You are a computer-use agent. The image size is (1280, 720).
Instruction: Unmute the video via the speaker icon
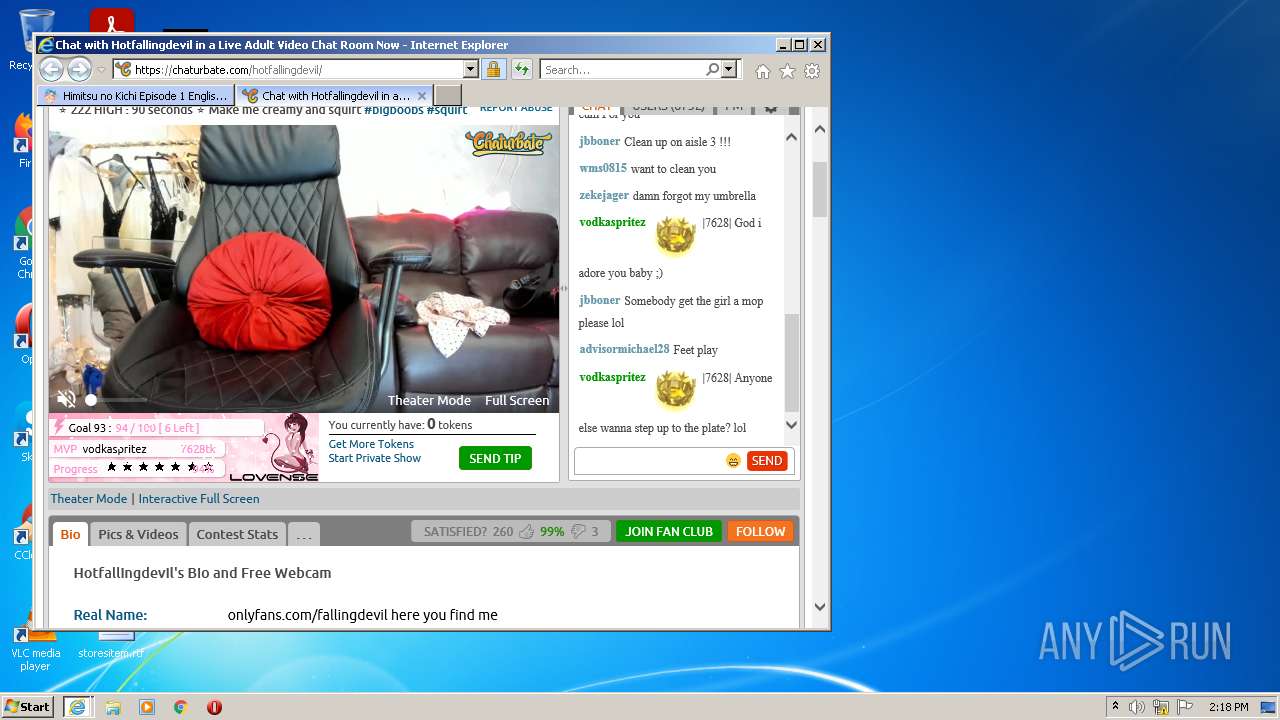pos(66,399)
